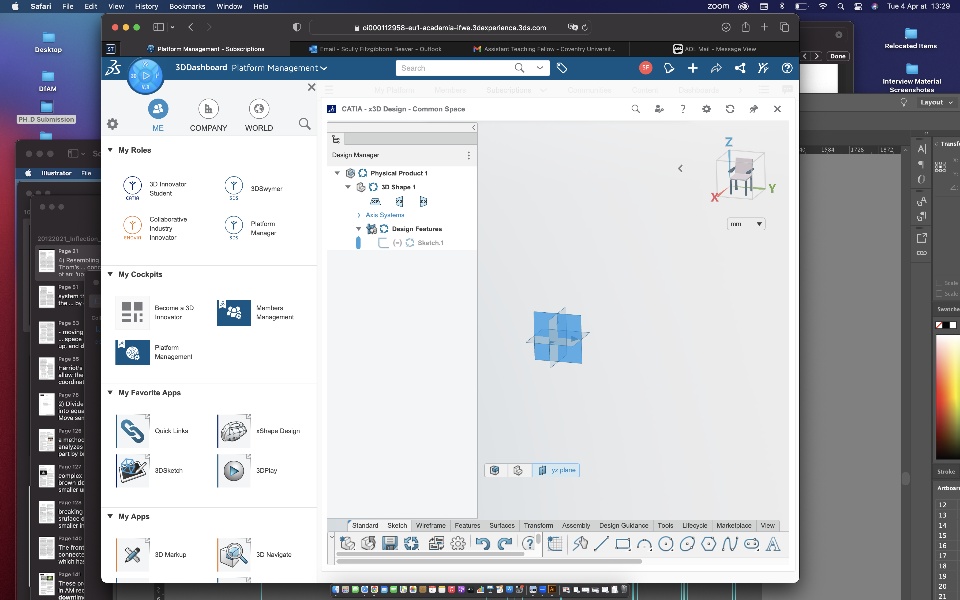This screenshot has height=600, width=960.
Task: Collapse the My Favorite Apps section
Action: pyautogui.click(x=110, y=392)
